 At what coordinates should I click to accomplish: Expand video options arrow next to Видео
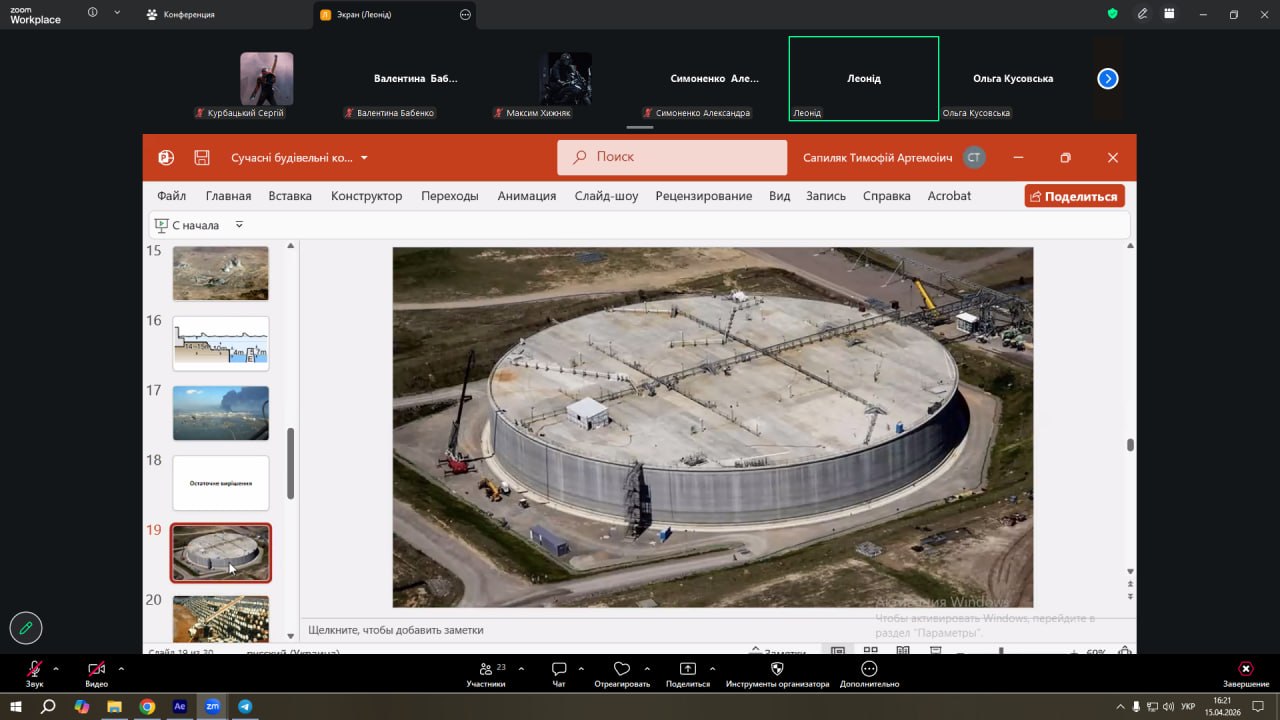(121, 668)
